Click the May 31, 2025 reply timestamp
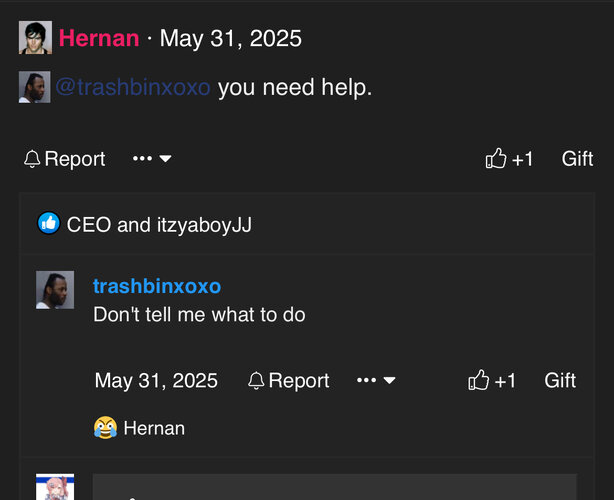 [156, 381]
